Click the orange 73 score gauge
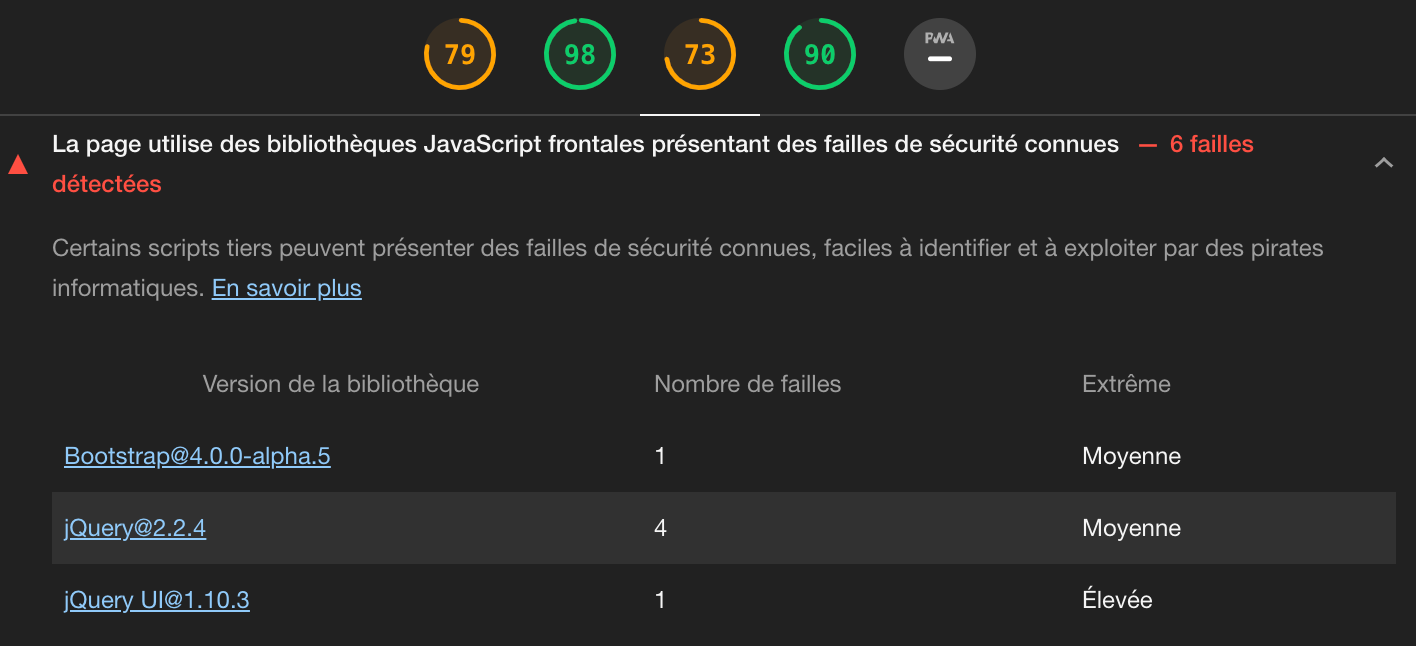 (700, 54)
